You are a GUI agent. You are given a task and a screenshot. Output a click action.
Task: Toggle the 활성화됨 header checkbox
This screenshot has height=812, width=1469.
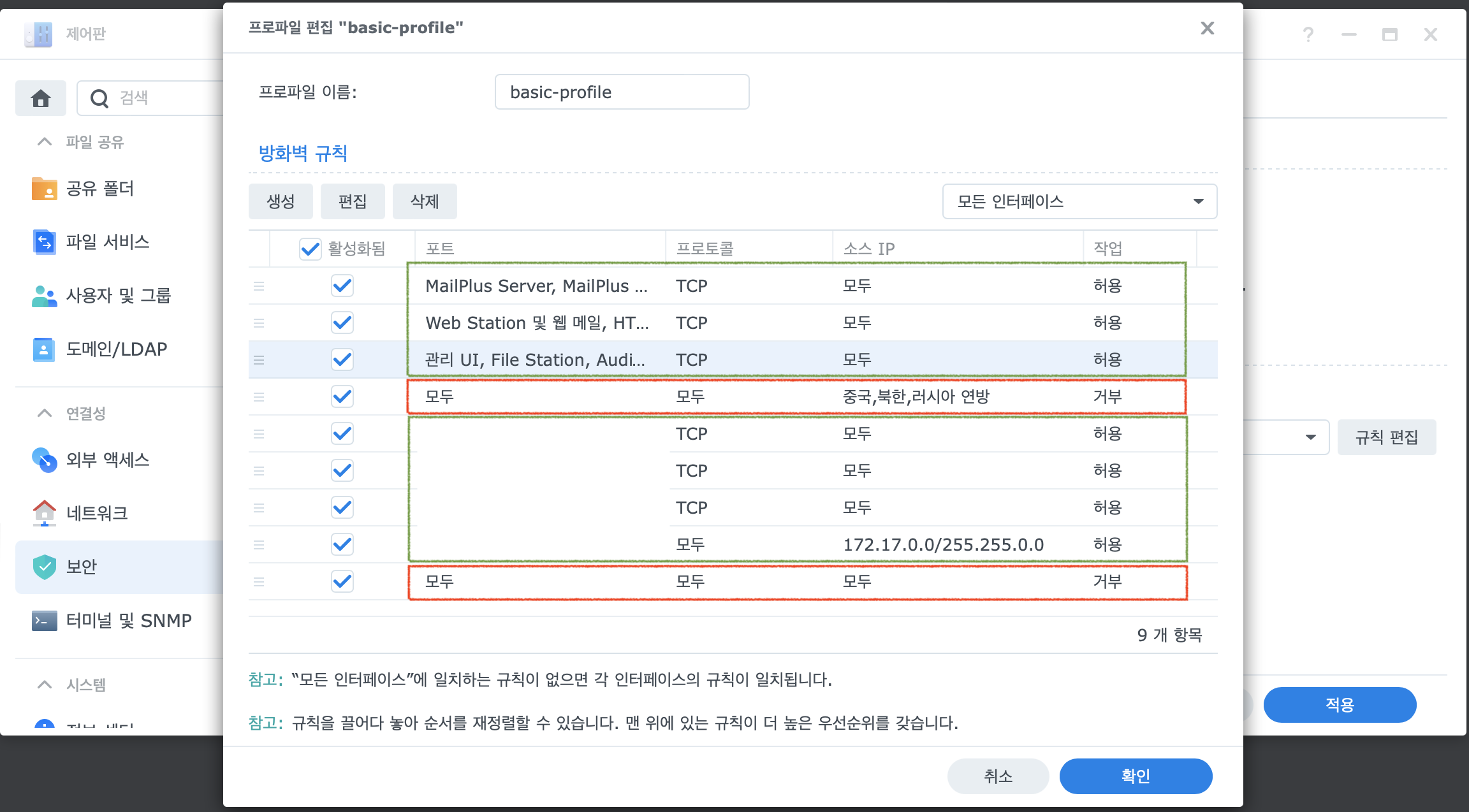[x=311, y=249]
